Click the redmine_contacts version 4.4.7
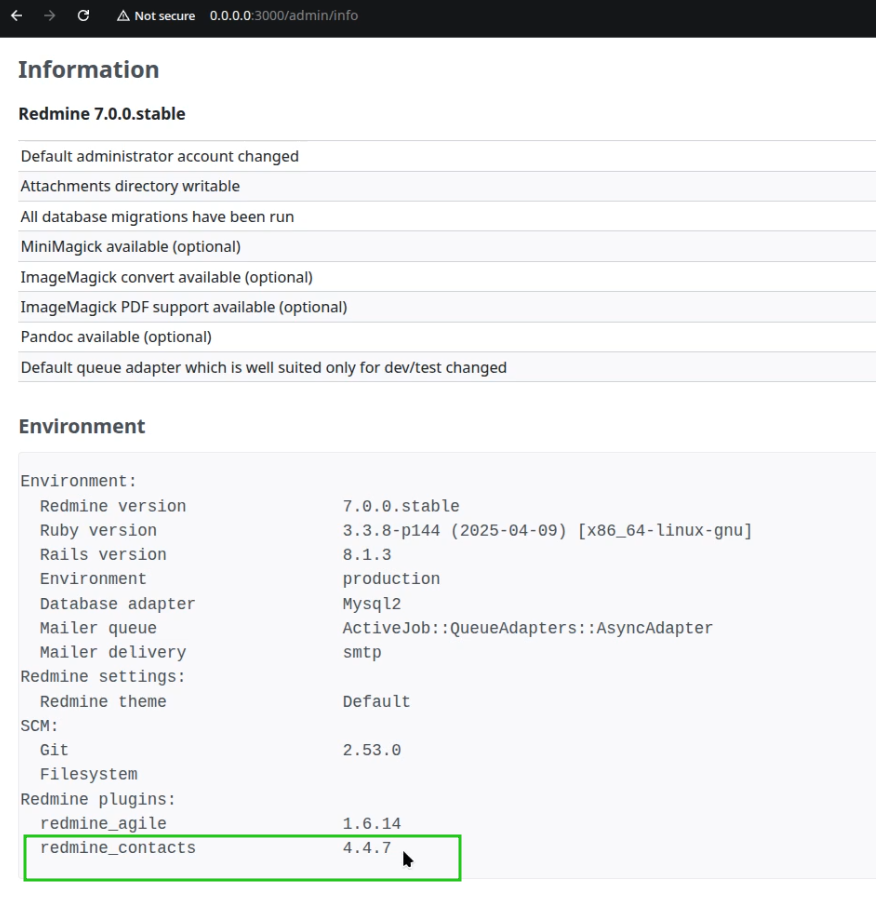The image size is (876, 907). point(367,848)
